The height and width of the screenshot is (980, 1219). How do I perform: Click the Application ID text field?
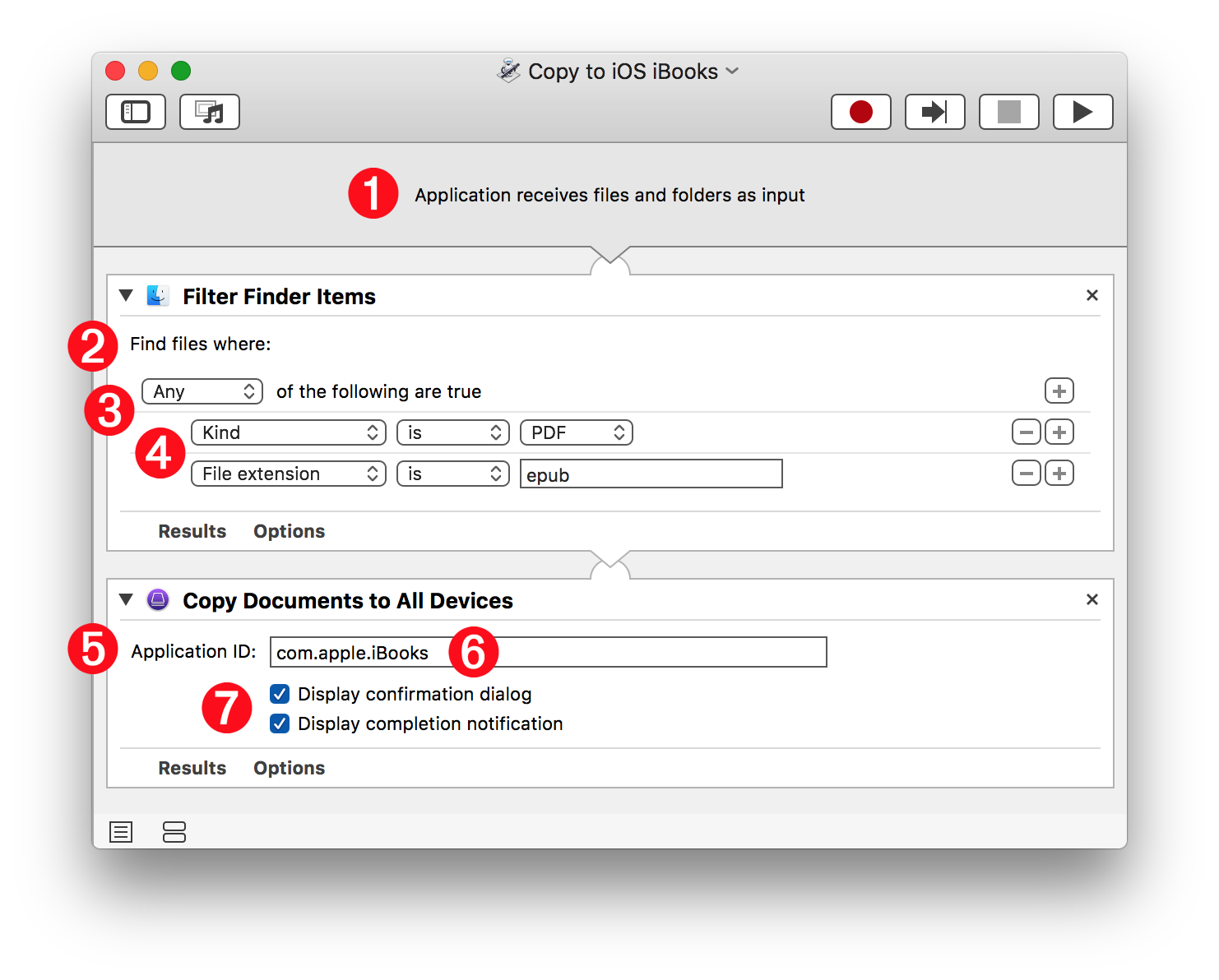549,652
